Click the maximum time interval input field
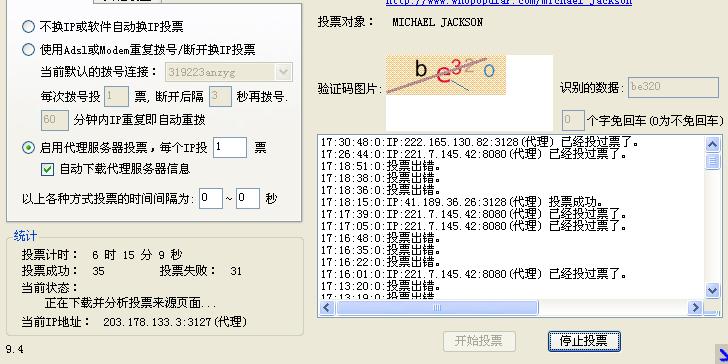Image resolution: width=728 pixels, height=364 pixels. [x=247, y=198]
